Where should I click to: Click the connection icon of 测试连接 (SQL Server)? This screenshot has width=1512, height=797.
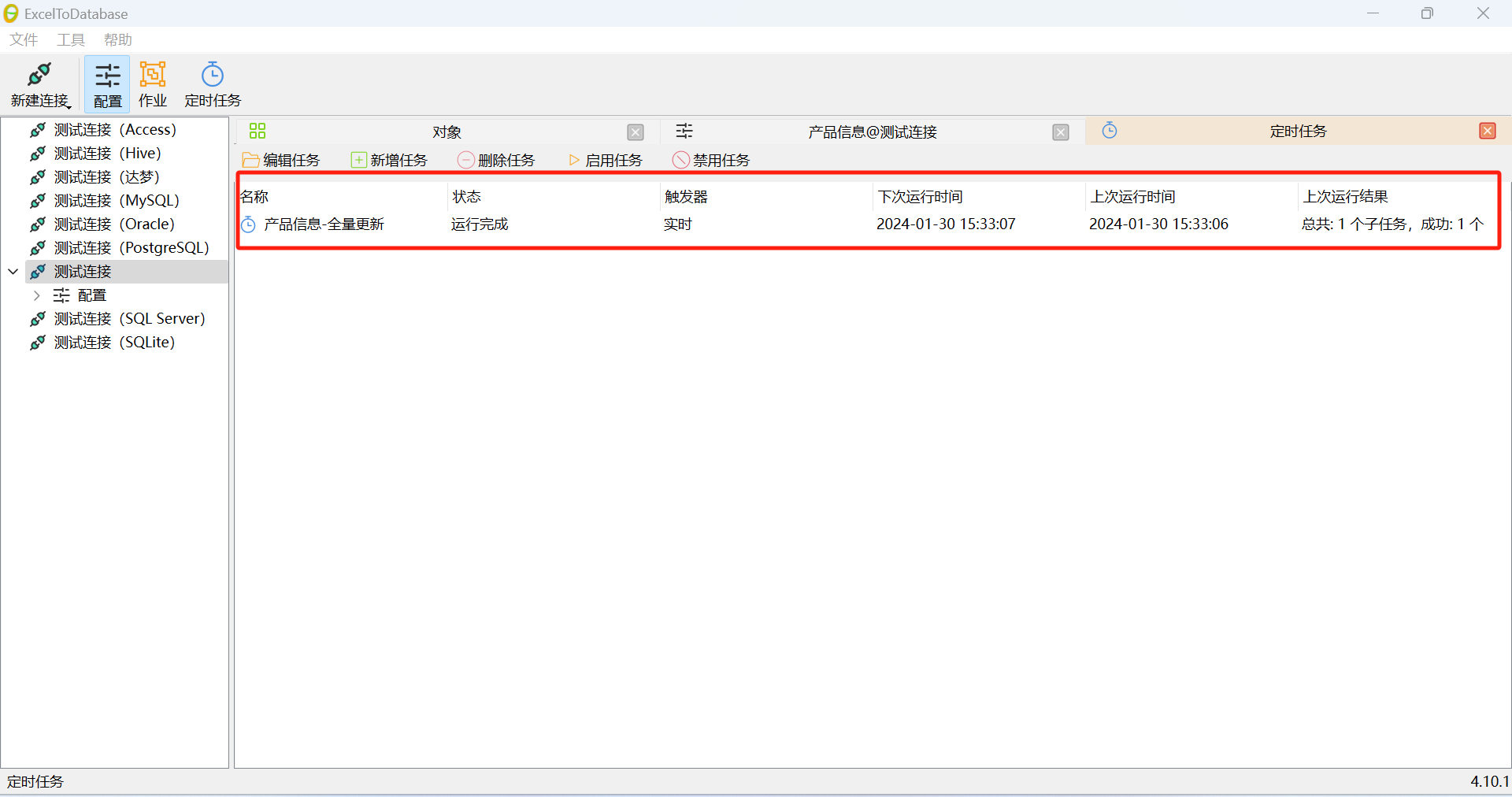[x=37, y=318]
